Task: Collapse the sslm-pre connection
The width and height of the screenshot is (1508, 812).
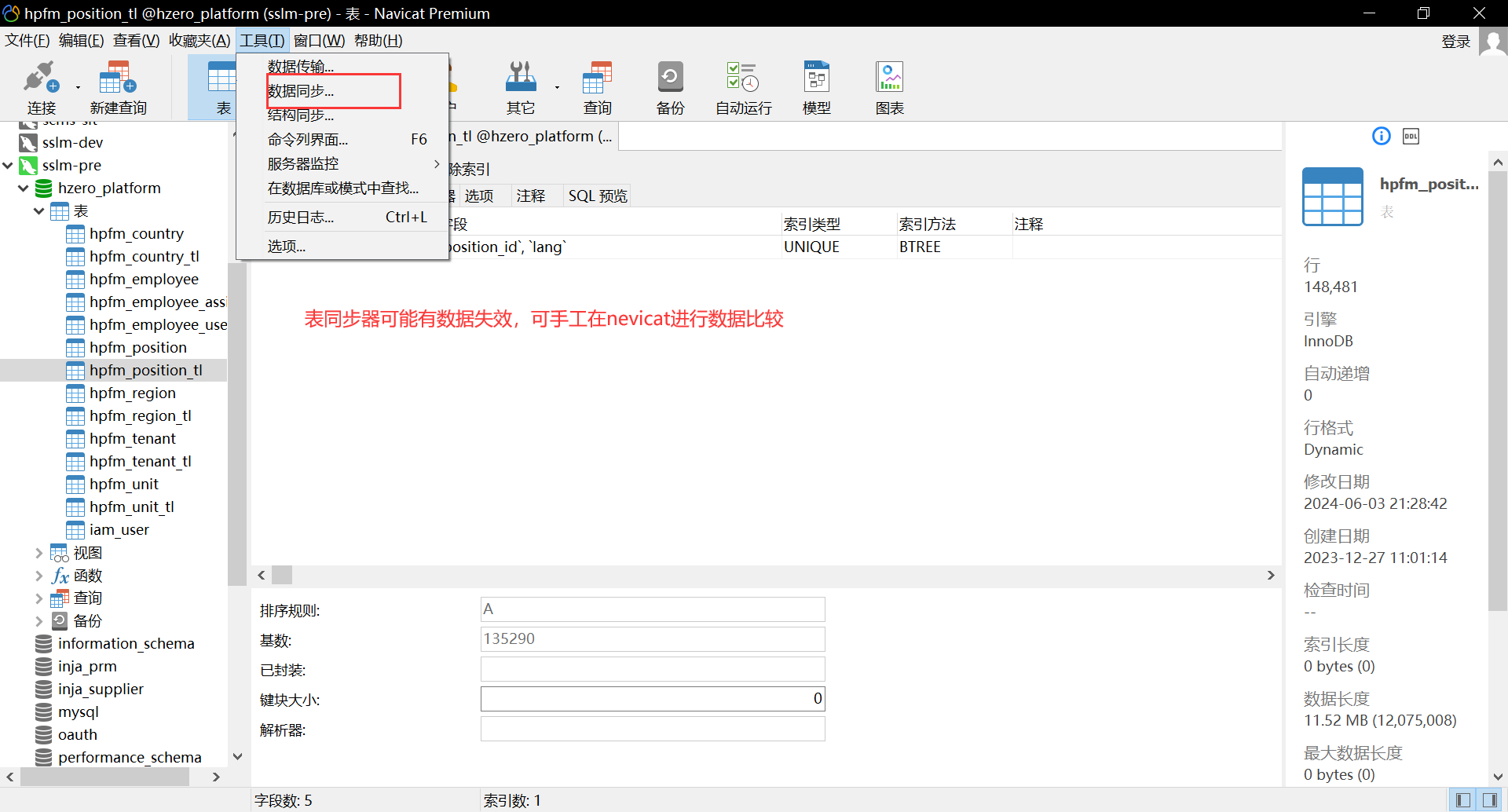Action: (8, 165)
